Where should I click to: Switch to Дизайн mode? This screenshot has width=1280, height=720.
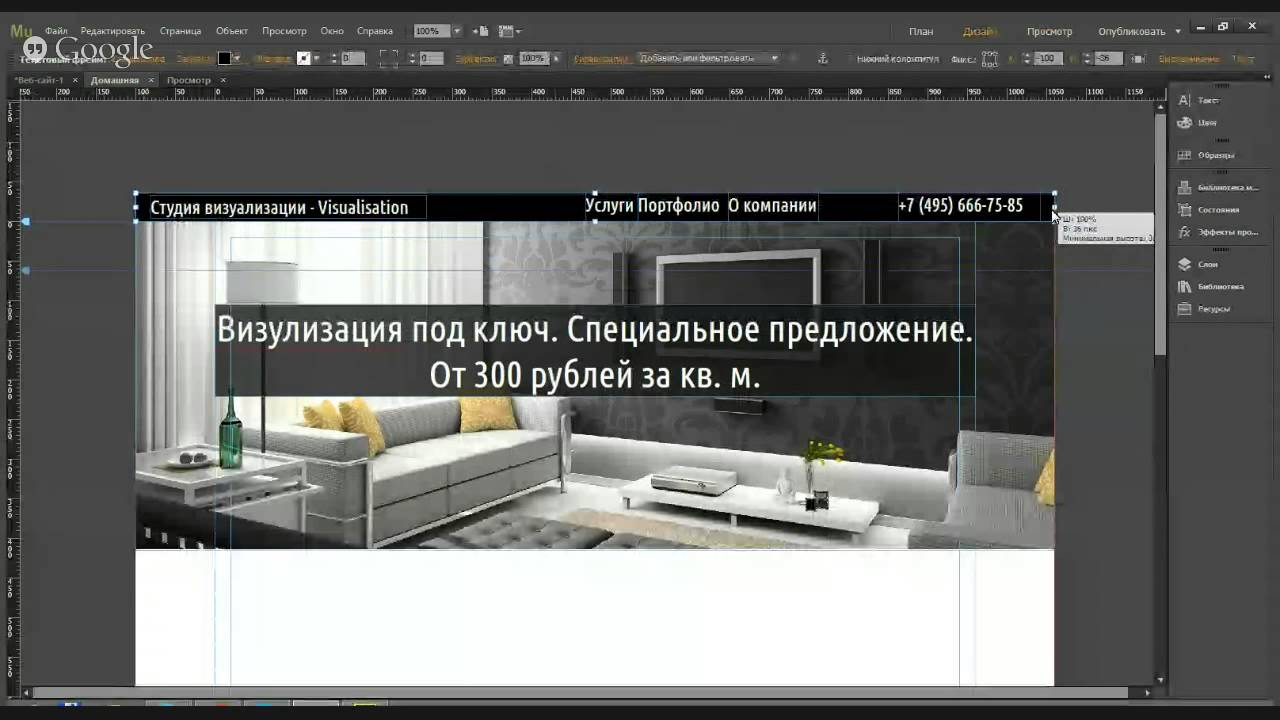point(979,31)
